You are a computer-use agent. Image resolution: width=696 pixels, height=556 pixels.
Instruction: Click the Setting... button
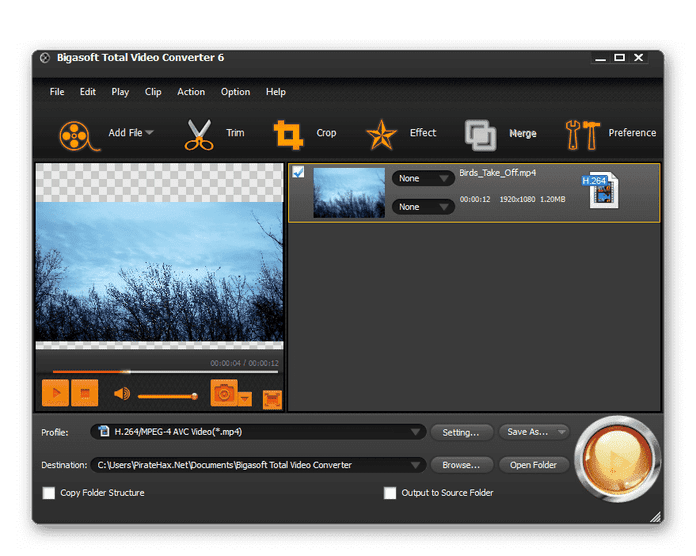coord(461,432)
